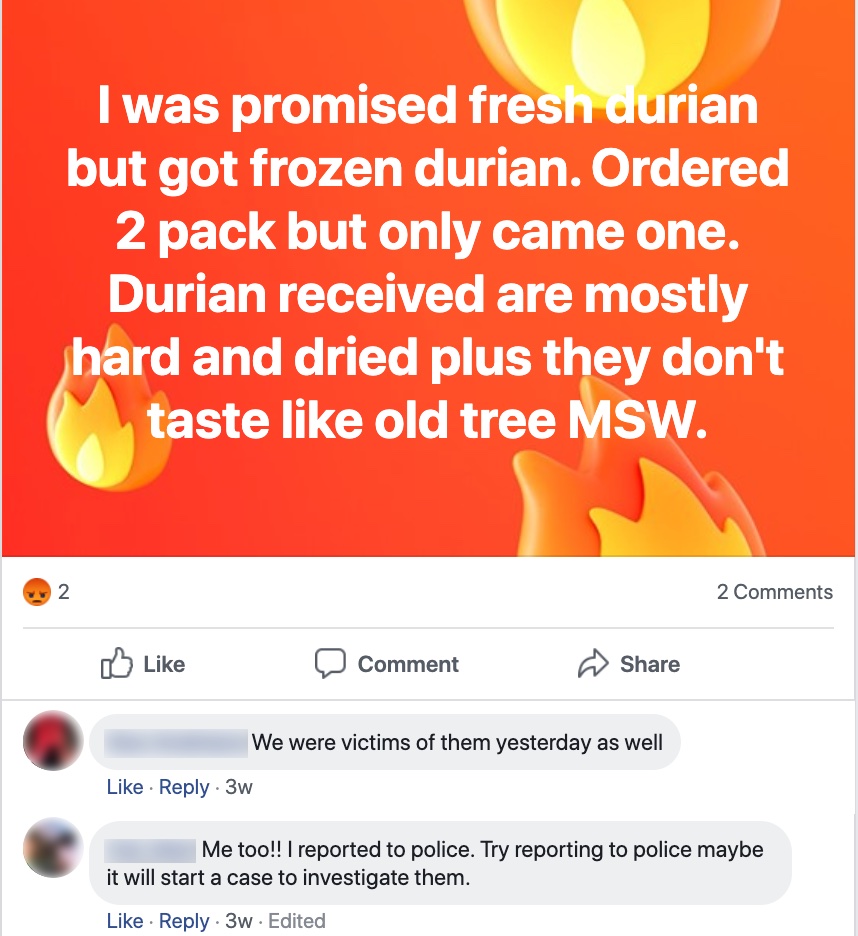This screenshot has width=858, height=936.
Task: Reply to the 'reported to police' comment
Action: pos(184,921)
